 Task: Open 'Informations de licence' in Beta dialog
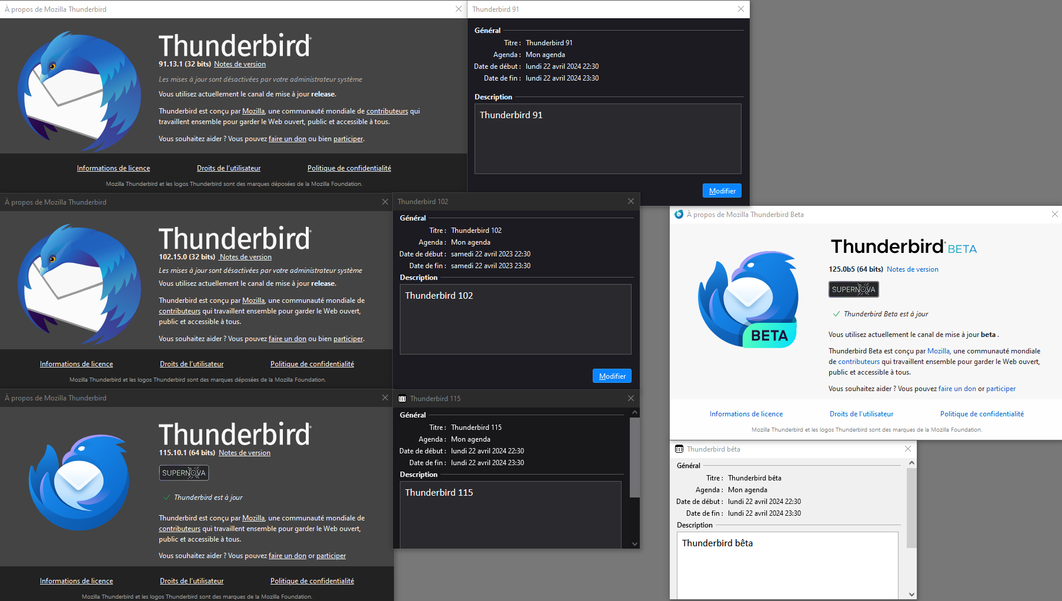pos(746,414)
